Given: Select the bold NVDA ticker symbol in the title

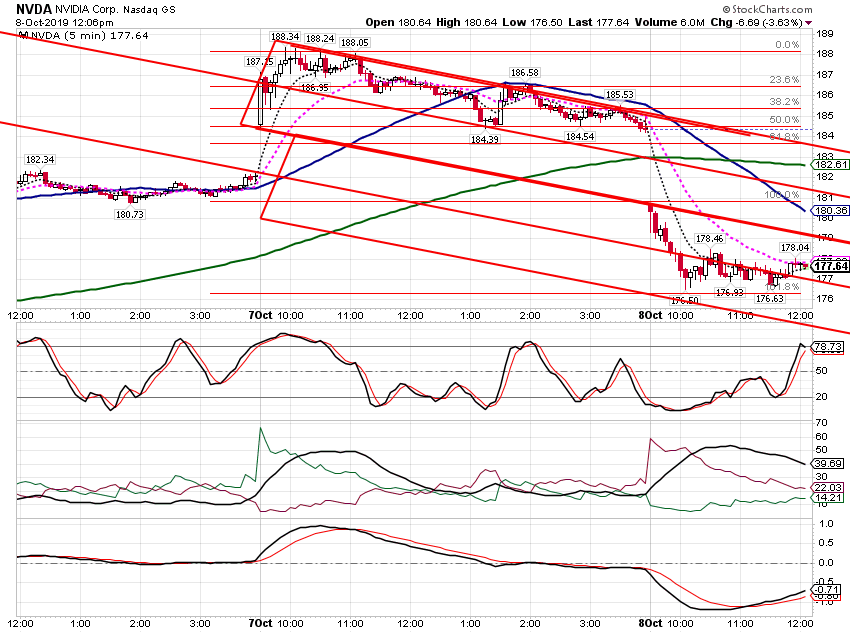Looking at the screenshot, I should [34, 9].
